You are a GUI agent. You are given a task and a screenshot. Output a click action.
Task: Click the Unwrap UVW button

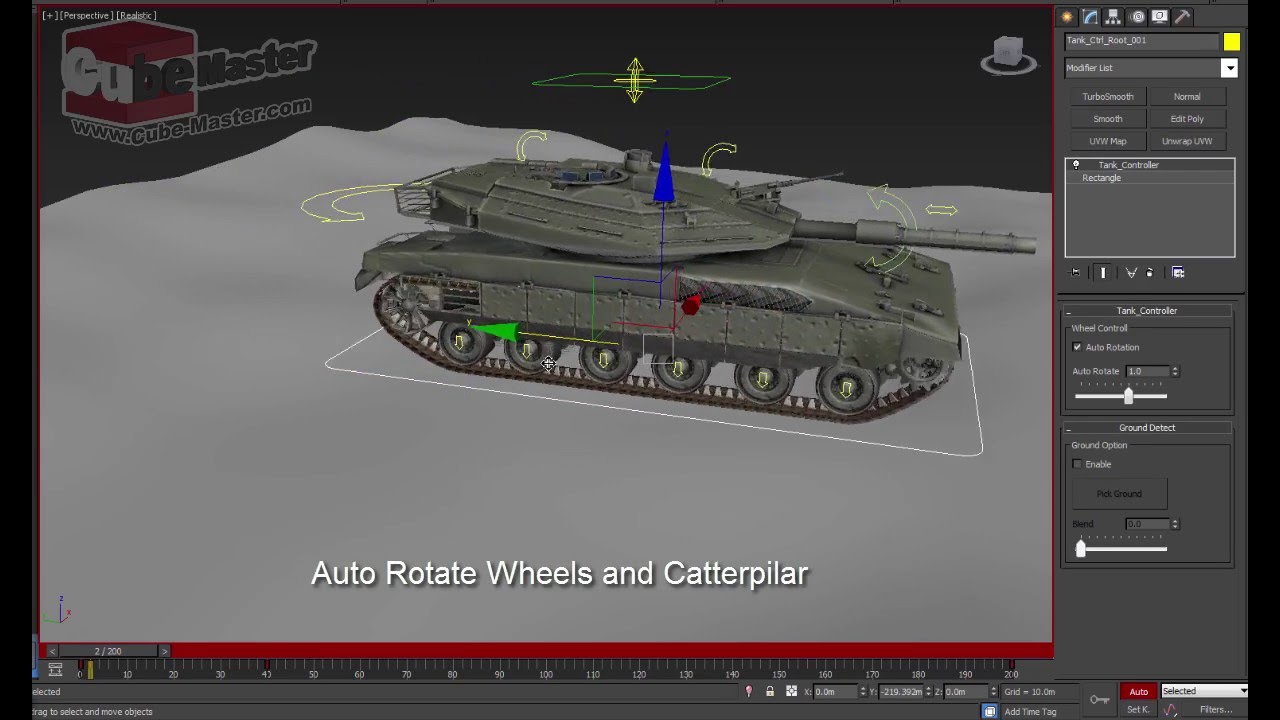[1187, 141]
